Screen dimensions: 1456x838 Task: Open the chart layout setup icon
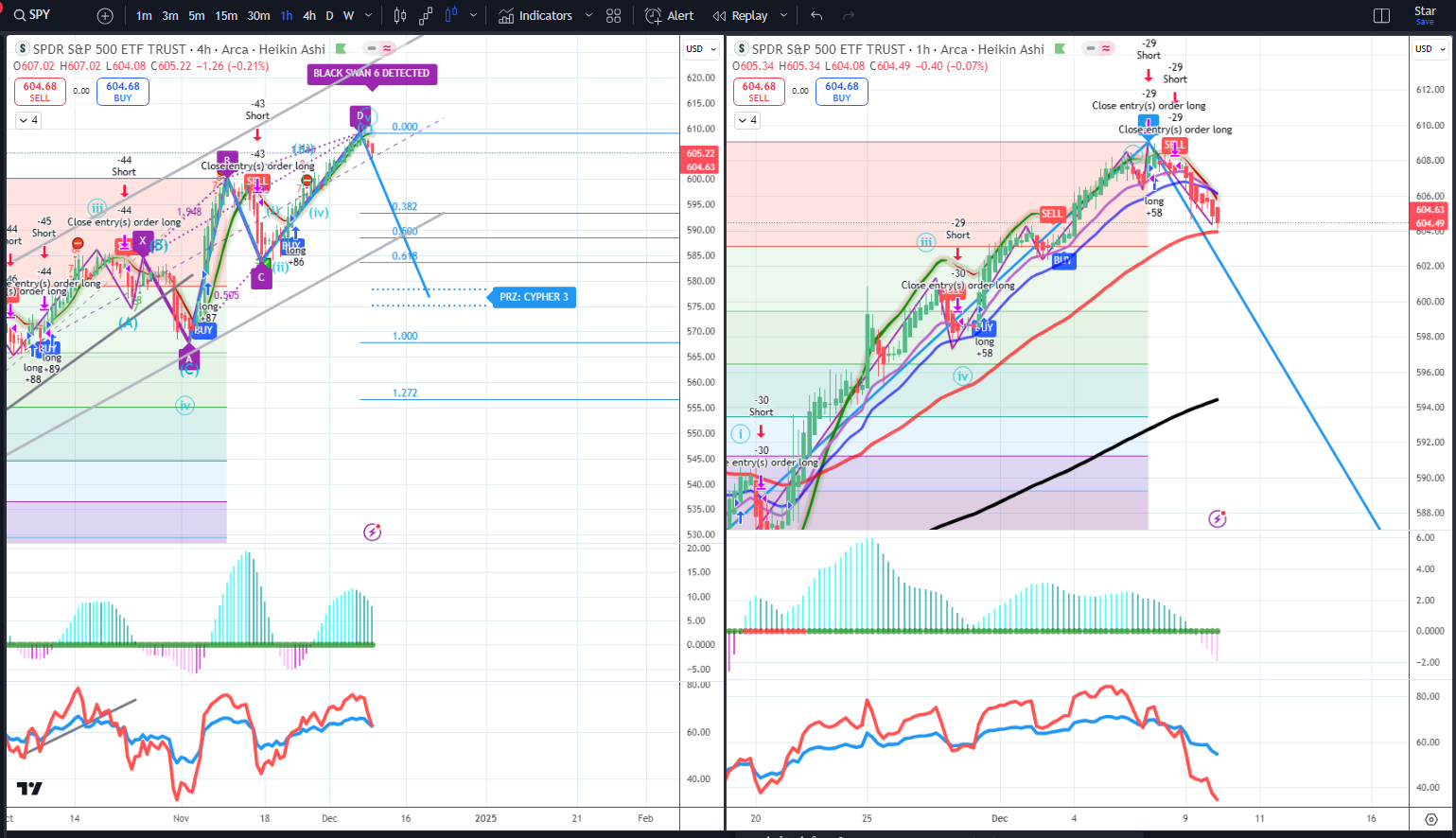tap(1381, 16)
